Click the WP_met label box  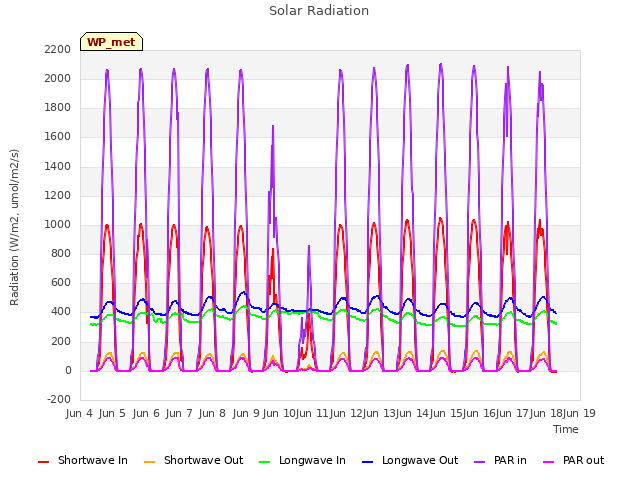click(111, 42)
